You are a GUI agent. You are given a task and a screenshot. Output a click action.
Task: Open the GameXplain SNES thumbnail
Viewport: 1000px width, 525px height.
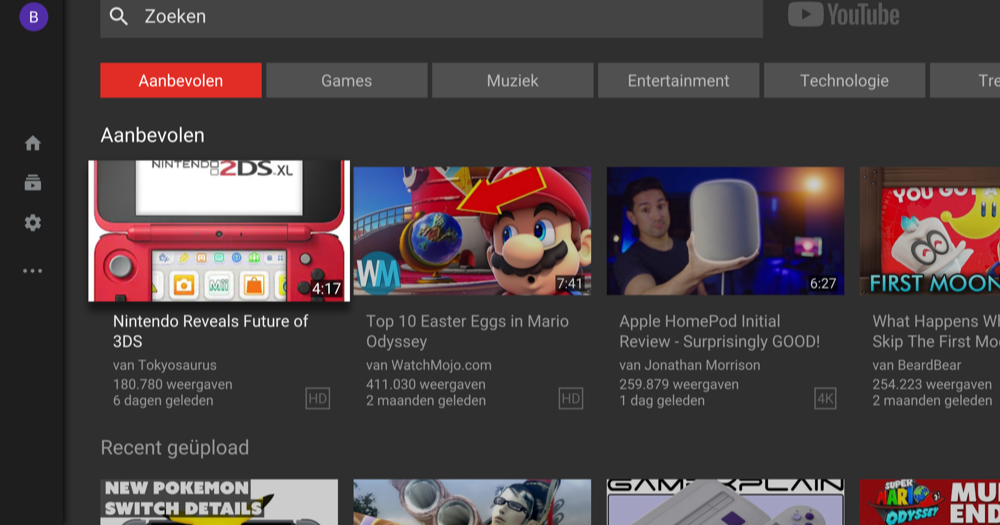[725, 502]
